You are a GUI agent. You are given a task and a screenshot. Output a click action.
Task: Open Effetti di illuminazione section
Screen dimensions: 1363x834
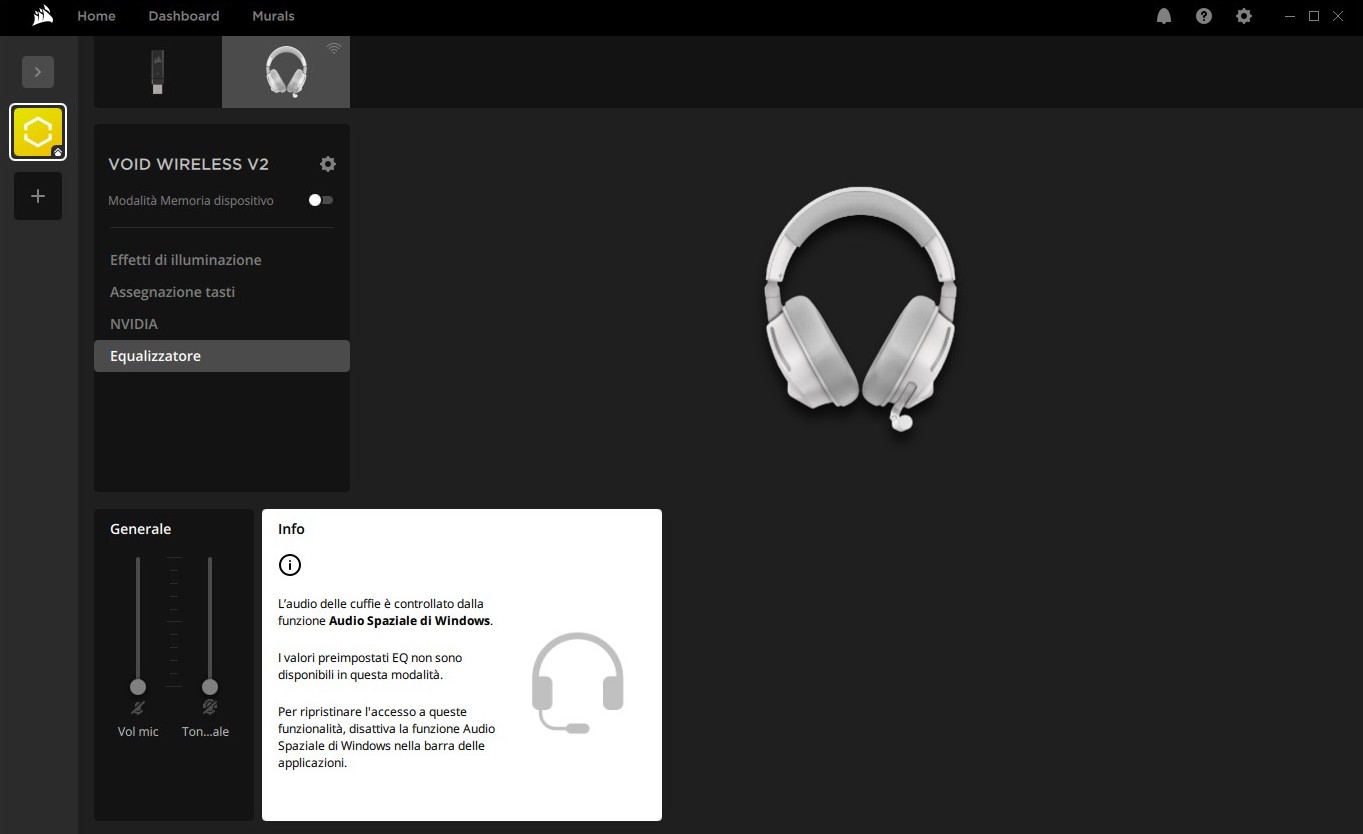coord(185,260)
